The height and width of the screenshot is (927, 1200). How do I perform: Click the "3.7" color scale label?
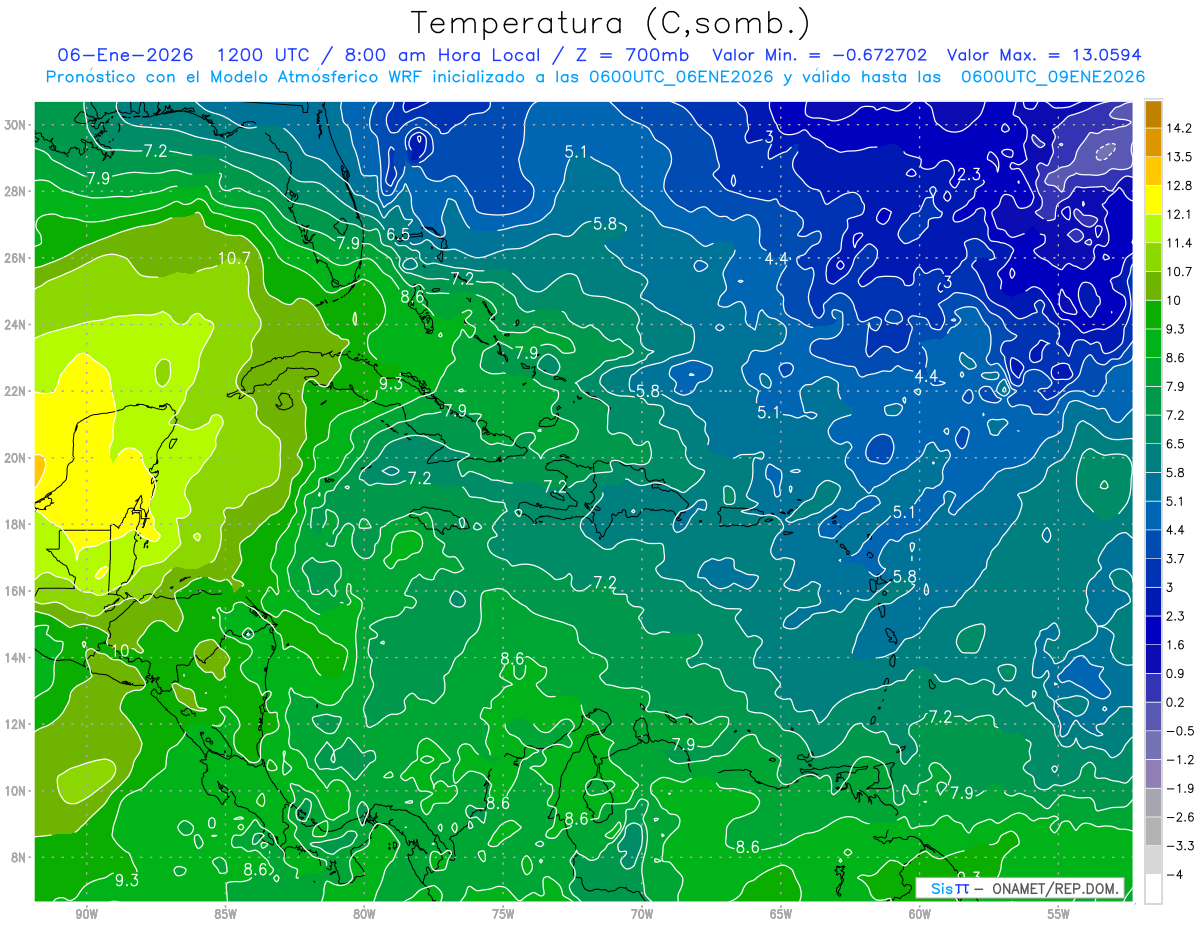pos(1176,558)
